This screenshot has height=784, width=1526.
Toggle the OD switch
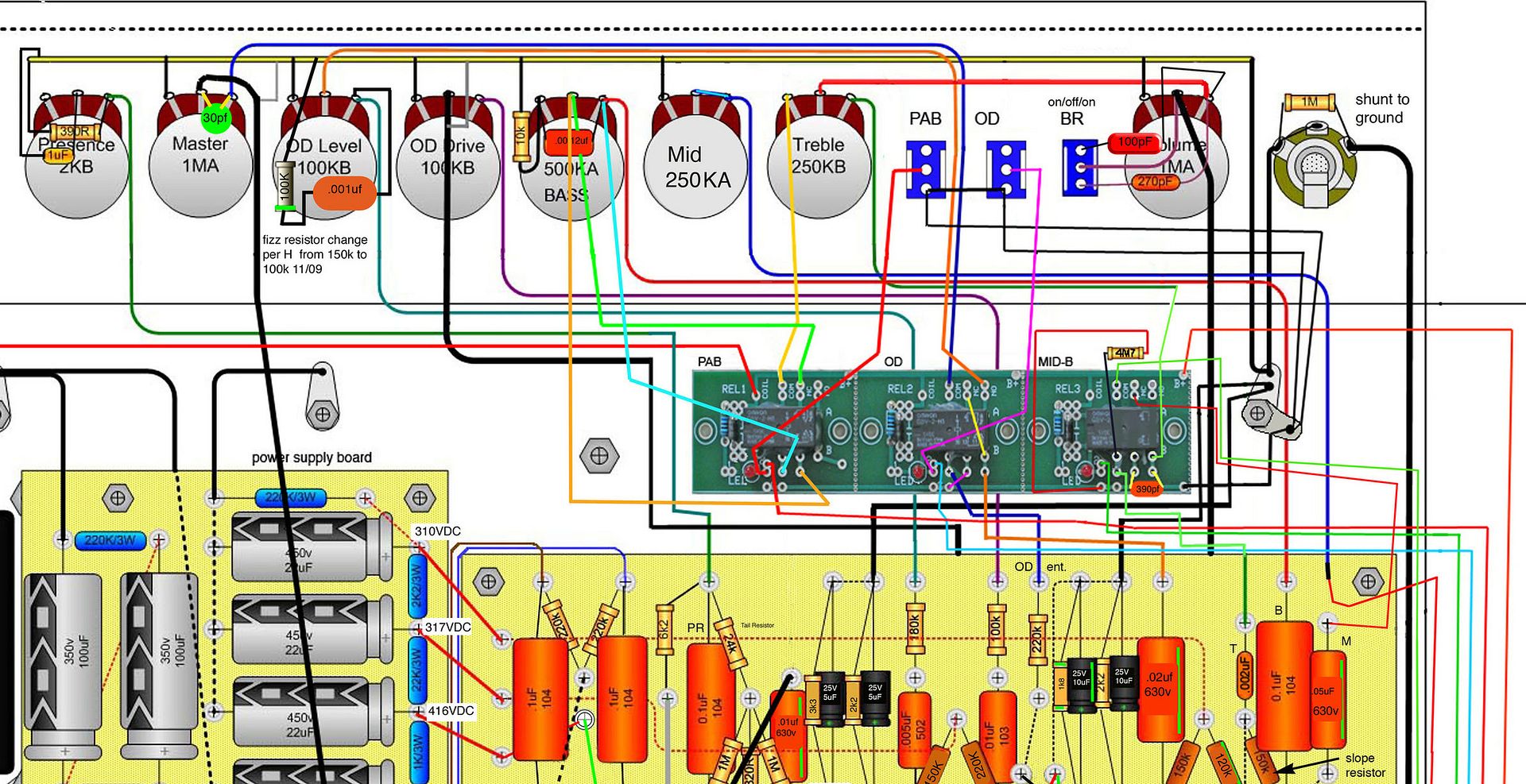click(x=1005, y=169)
